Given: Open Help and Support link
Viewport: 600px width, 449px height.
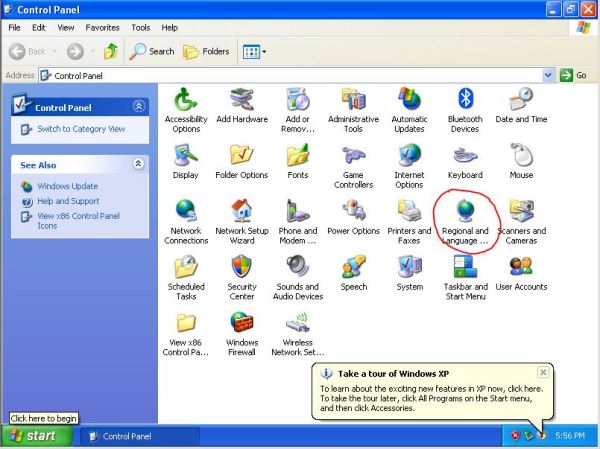Looking at the screenshot, I should point(68,201).
